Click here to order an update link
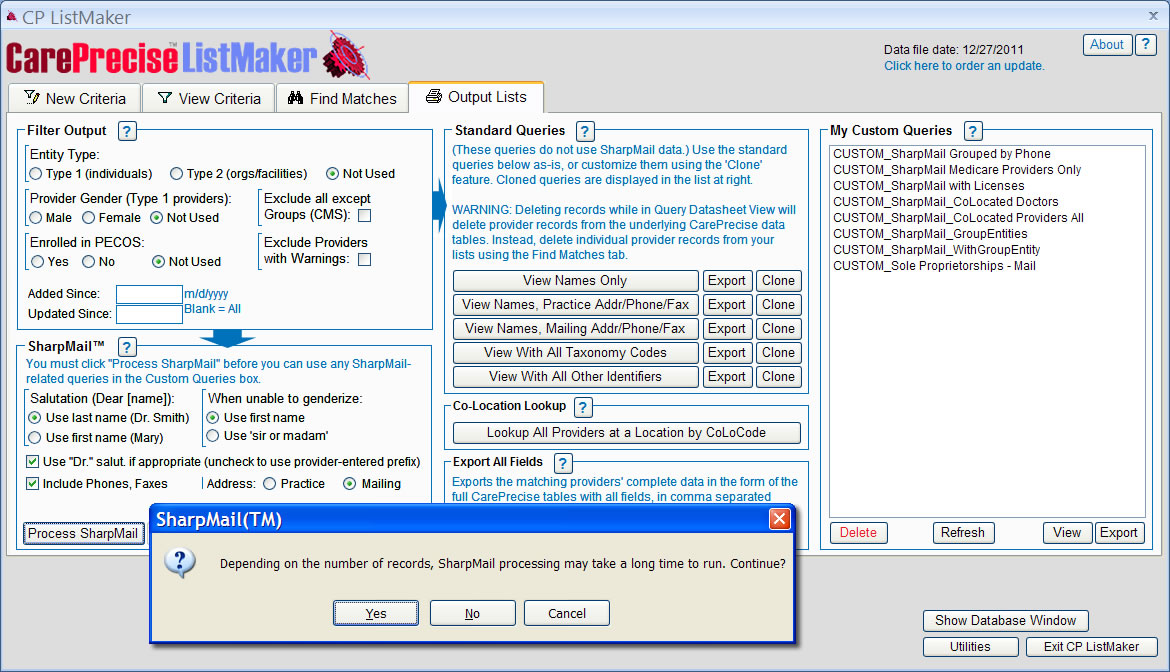Screen dimensions: 1170x672 coord(964,66)
